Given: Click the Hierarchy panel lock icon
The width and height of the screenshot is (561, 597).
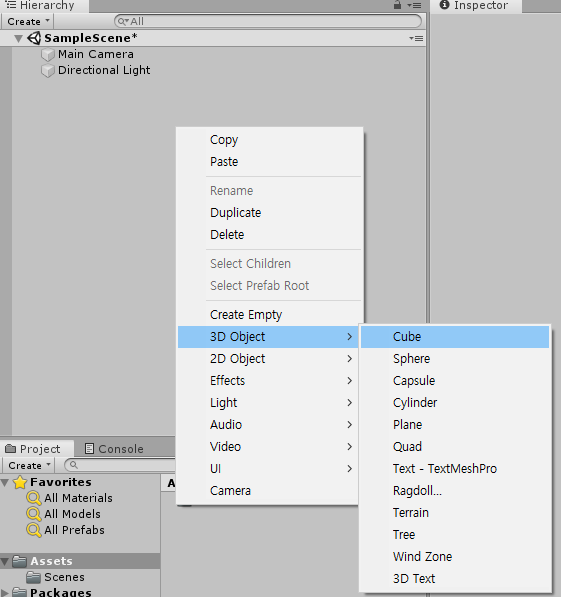Looking at the screenshot, I should click(x=397, y=5).
